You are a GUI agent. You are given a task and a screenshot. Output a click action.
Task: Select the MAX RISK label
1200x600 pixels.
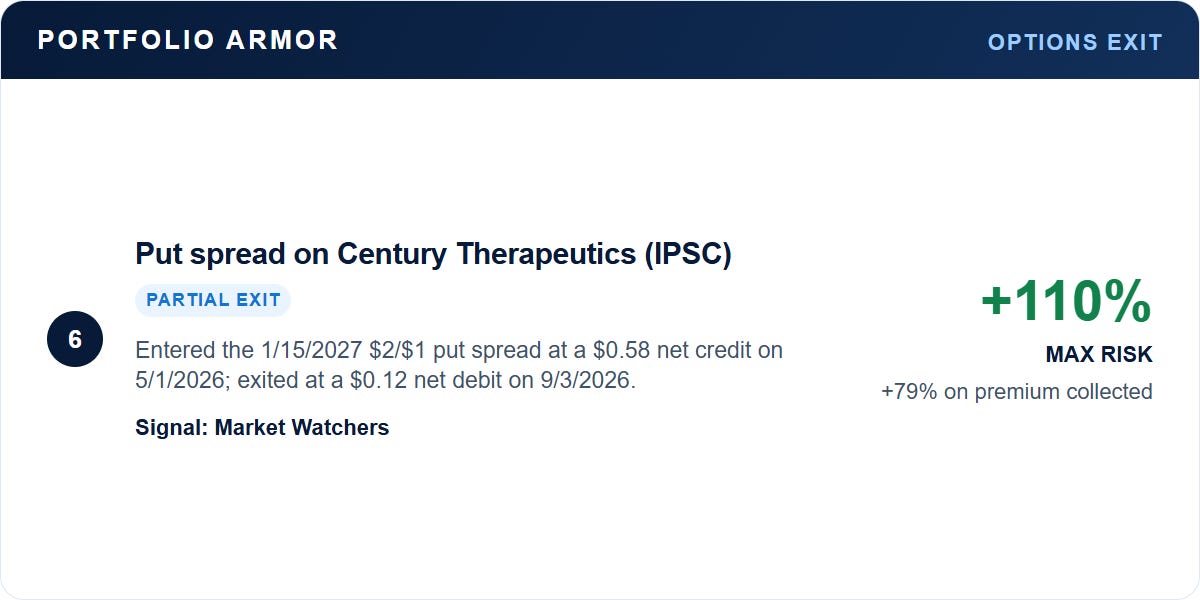(1099, 354)
